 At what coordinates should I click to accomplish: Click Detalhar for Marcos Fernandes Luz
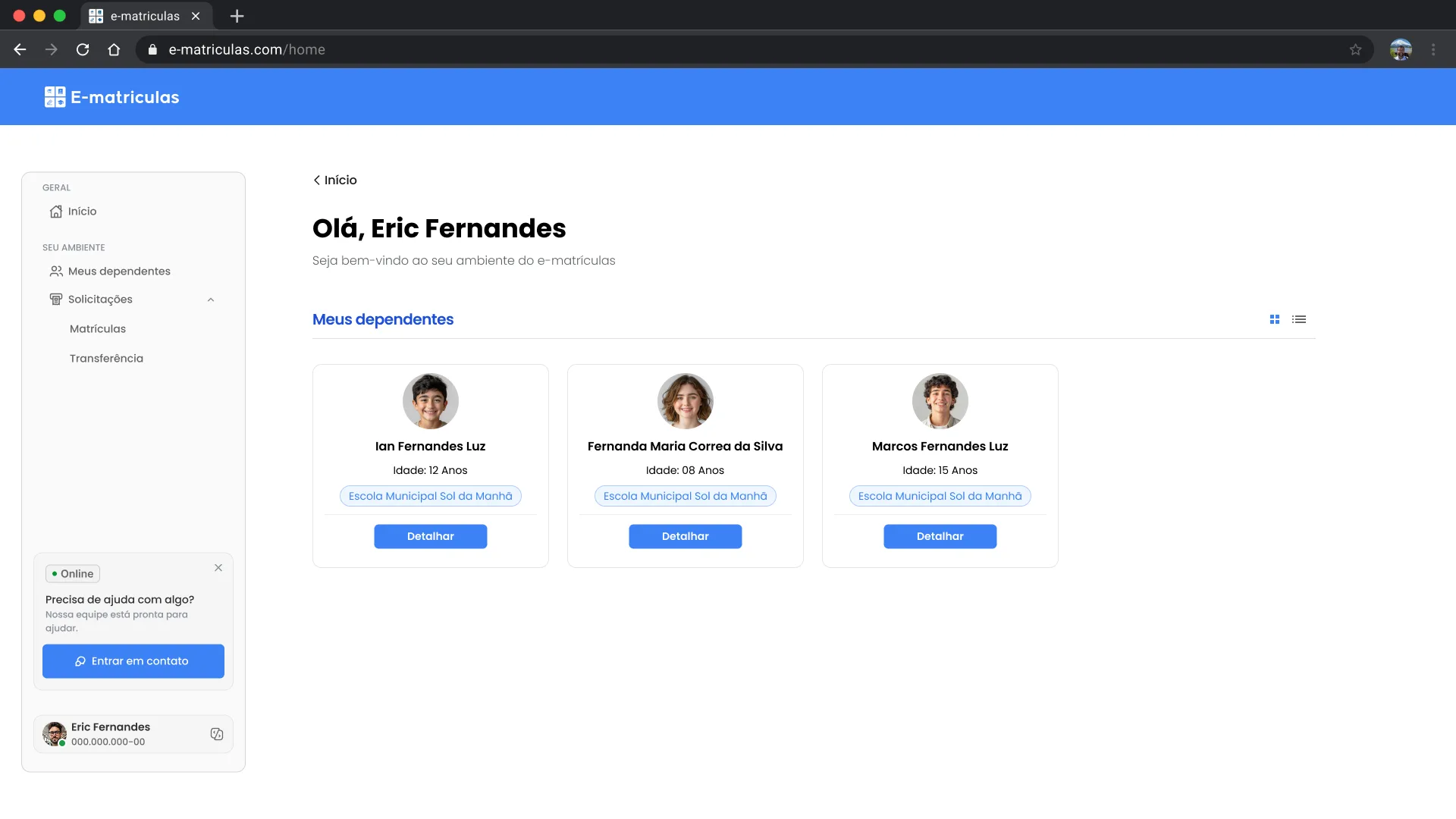click(x=940, y=536)
